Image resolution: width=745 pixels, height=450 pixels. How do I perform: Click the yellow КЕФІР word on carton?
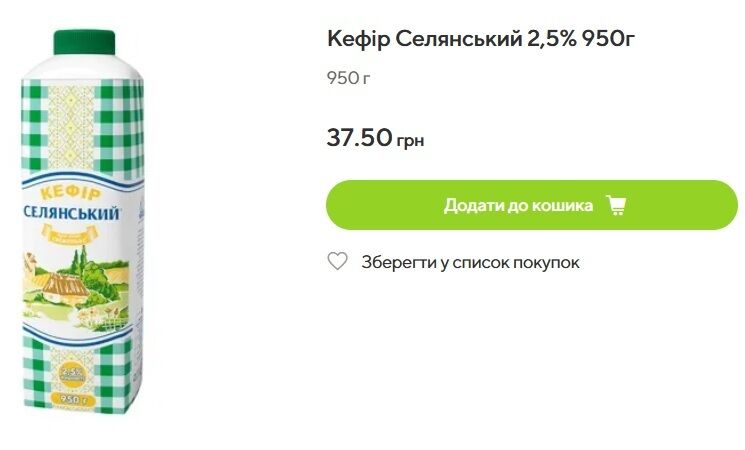point(71,193)
